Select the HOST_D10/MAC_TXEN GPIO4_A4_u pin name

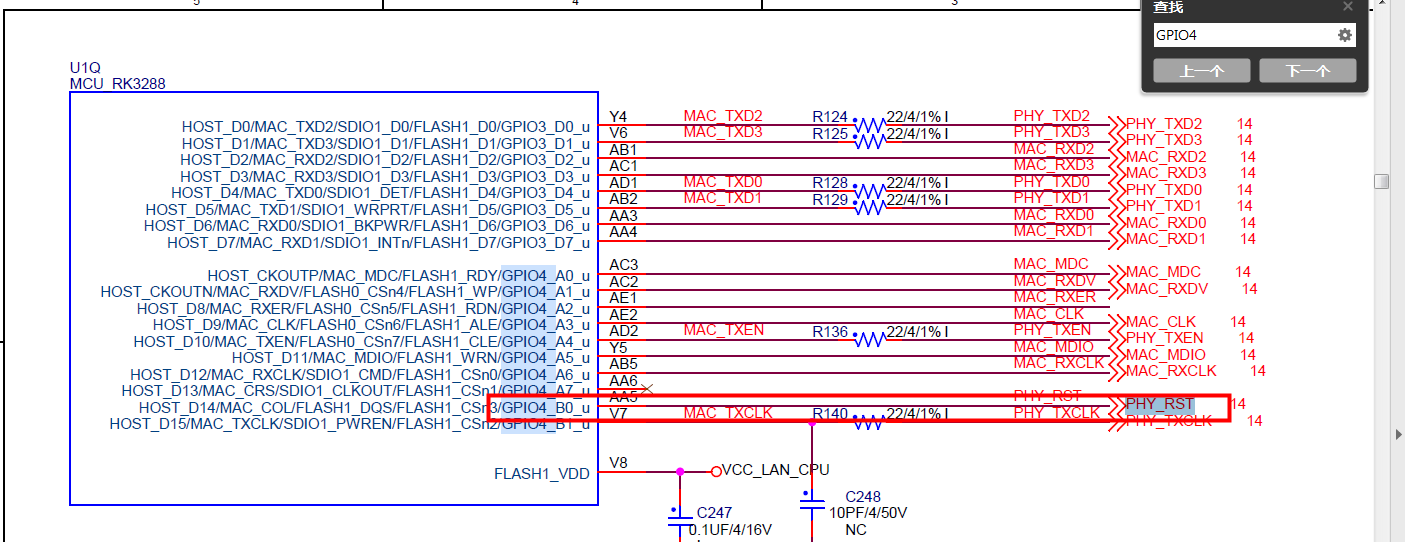pyautogui.click(x=362, y=342)
